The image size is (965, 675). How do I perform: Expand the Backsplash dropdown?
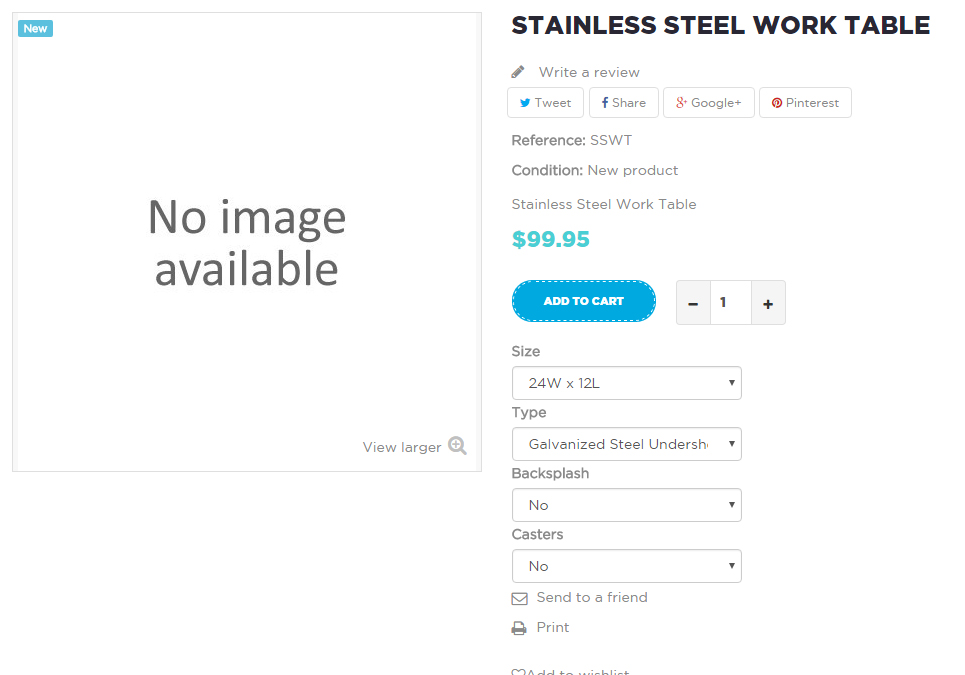coord(626,505)
